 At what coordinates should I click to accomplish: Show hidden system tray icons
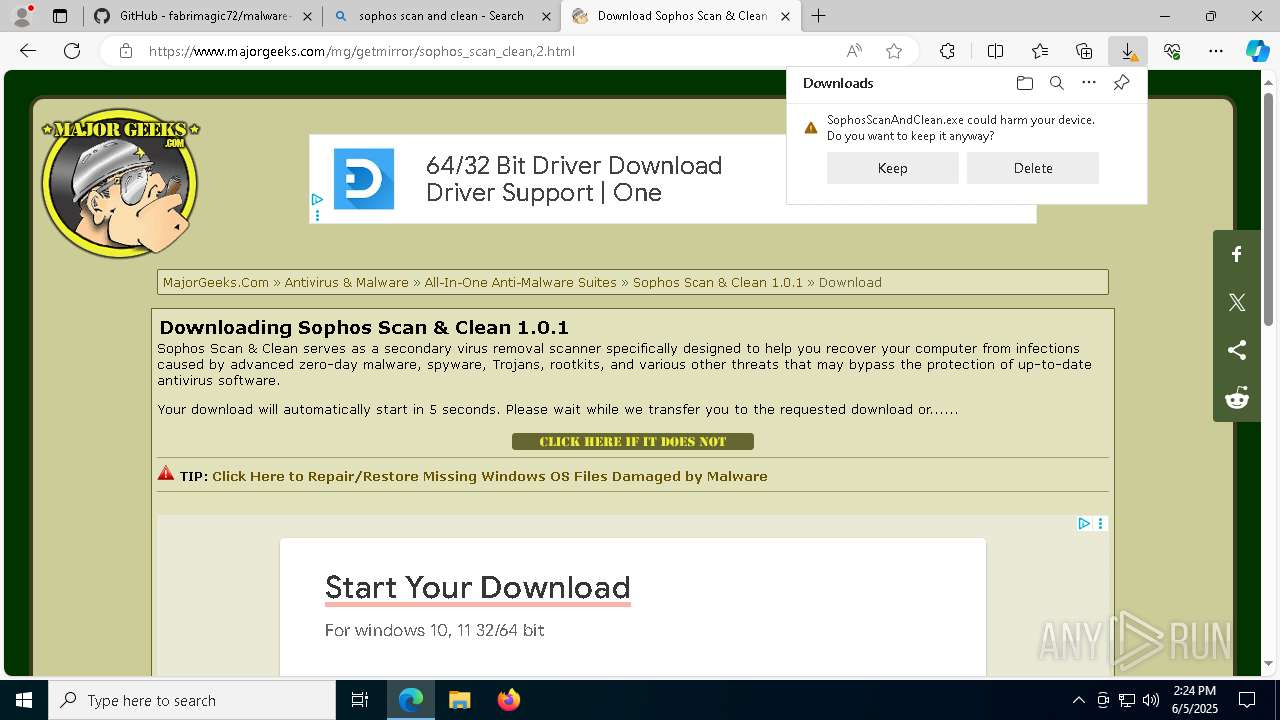[x=1078, y=700]
